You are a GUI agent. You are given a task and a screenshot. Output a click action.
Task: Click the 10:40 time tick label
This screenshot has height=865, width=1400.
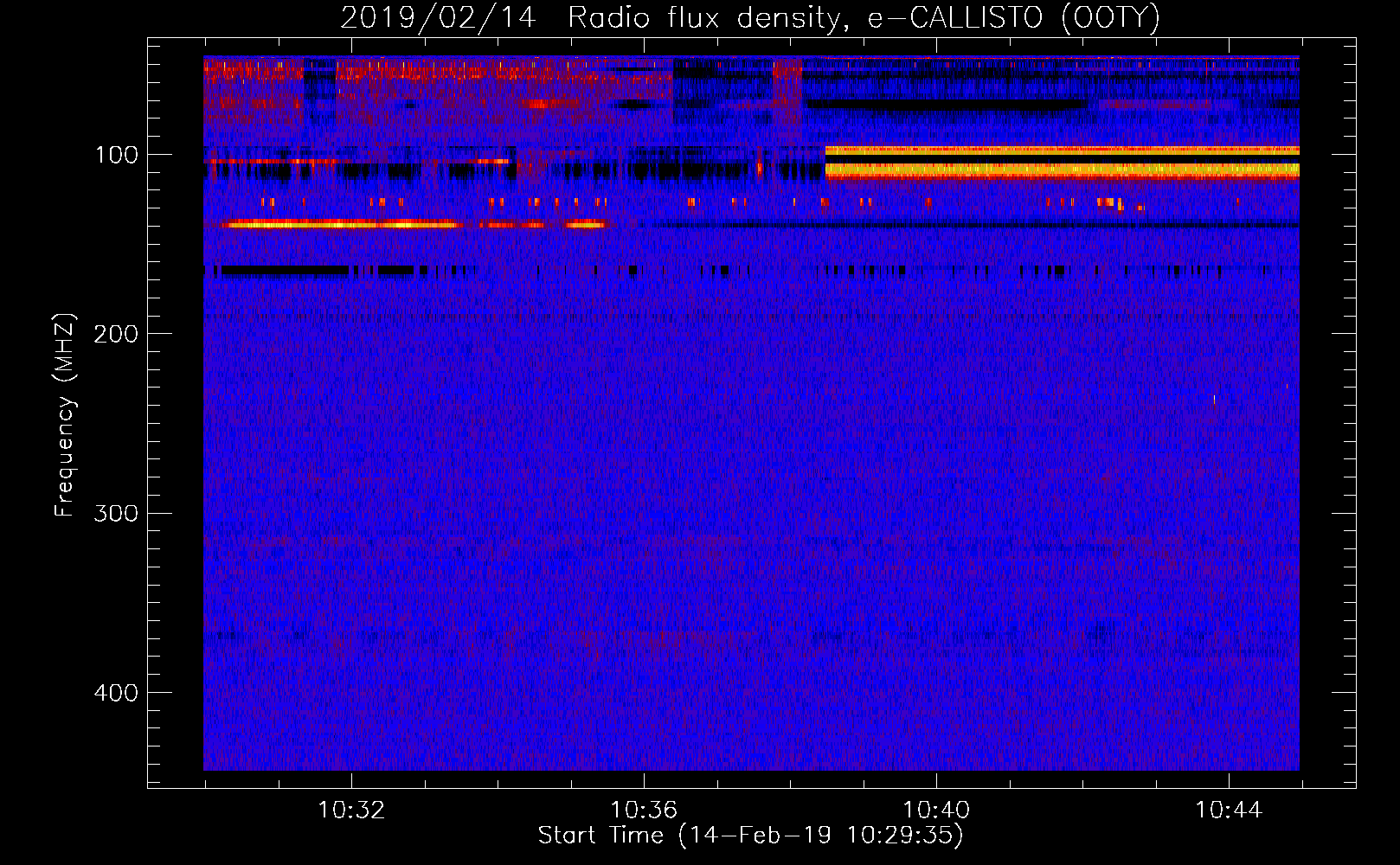936,811
